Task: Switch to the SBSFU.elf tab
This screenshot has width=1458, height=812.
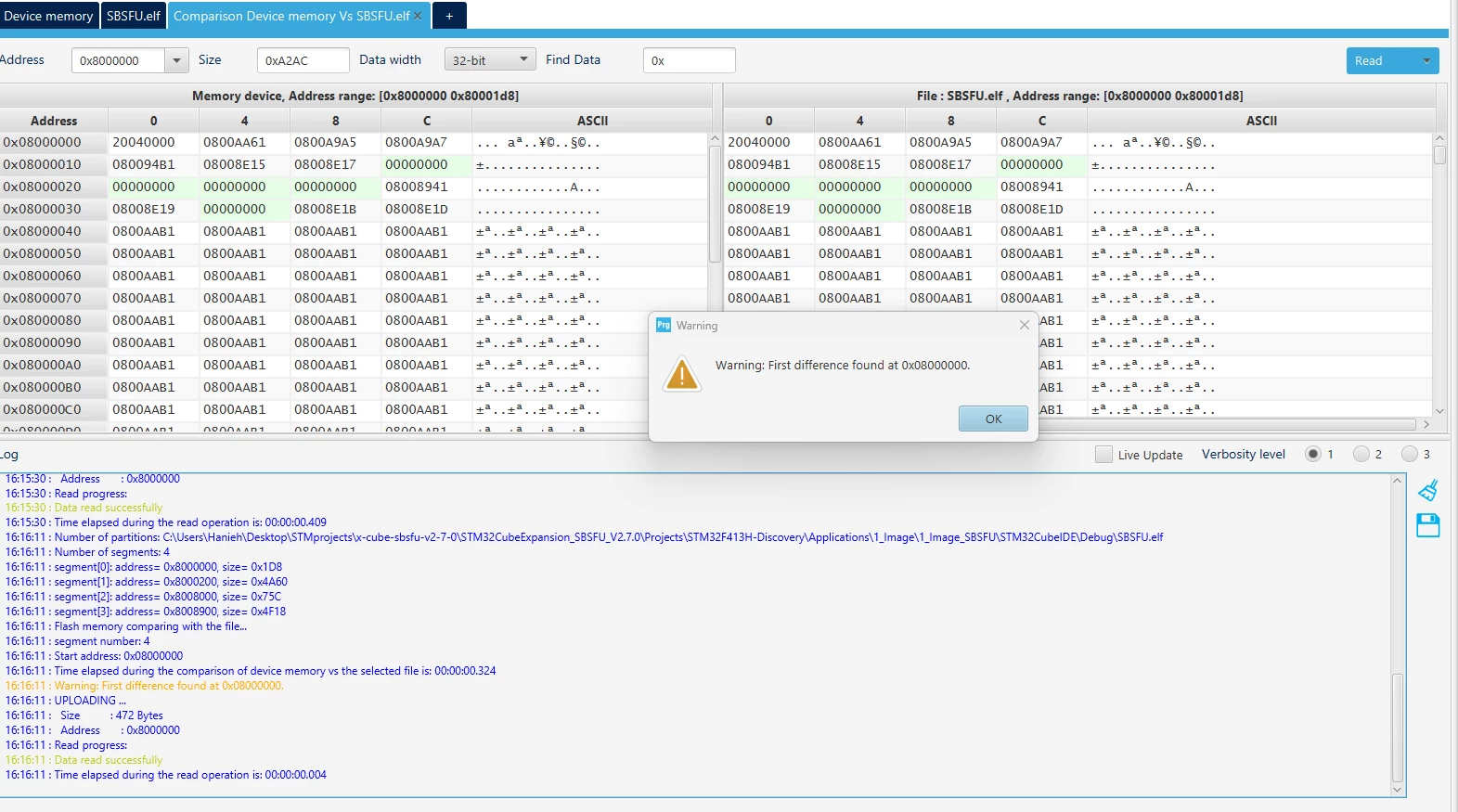Action: [x=134, y=16]
